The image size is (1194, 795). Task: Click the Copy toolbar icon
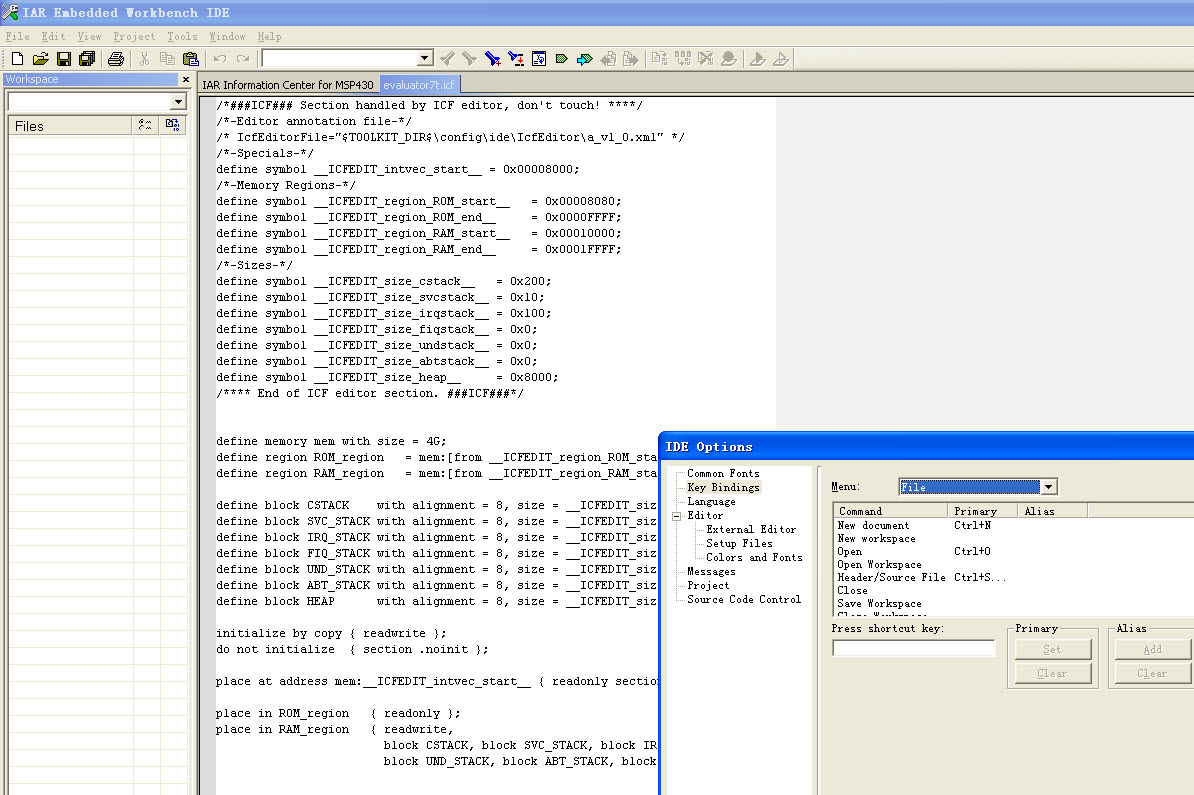[168, 59]
